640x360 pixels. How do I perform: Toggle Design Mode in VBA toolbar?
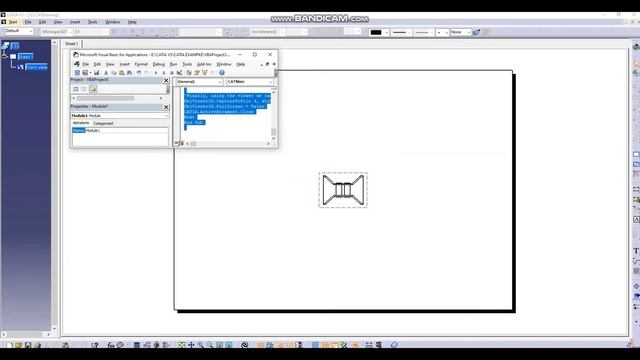180,73
